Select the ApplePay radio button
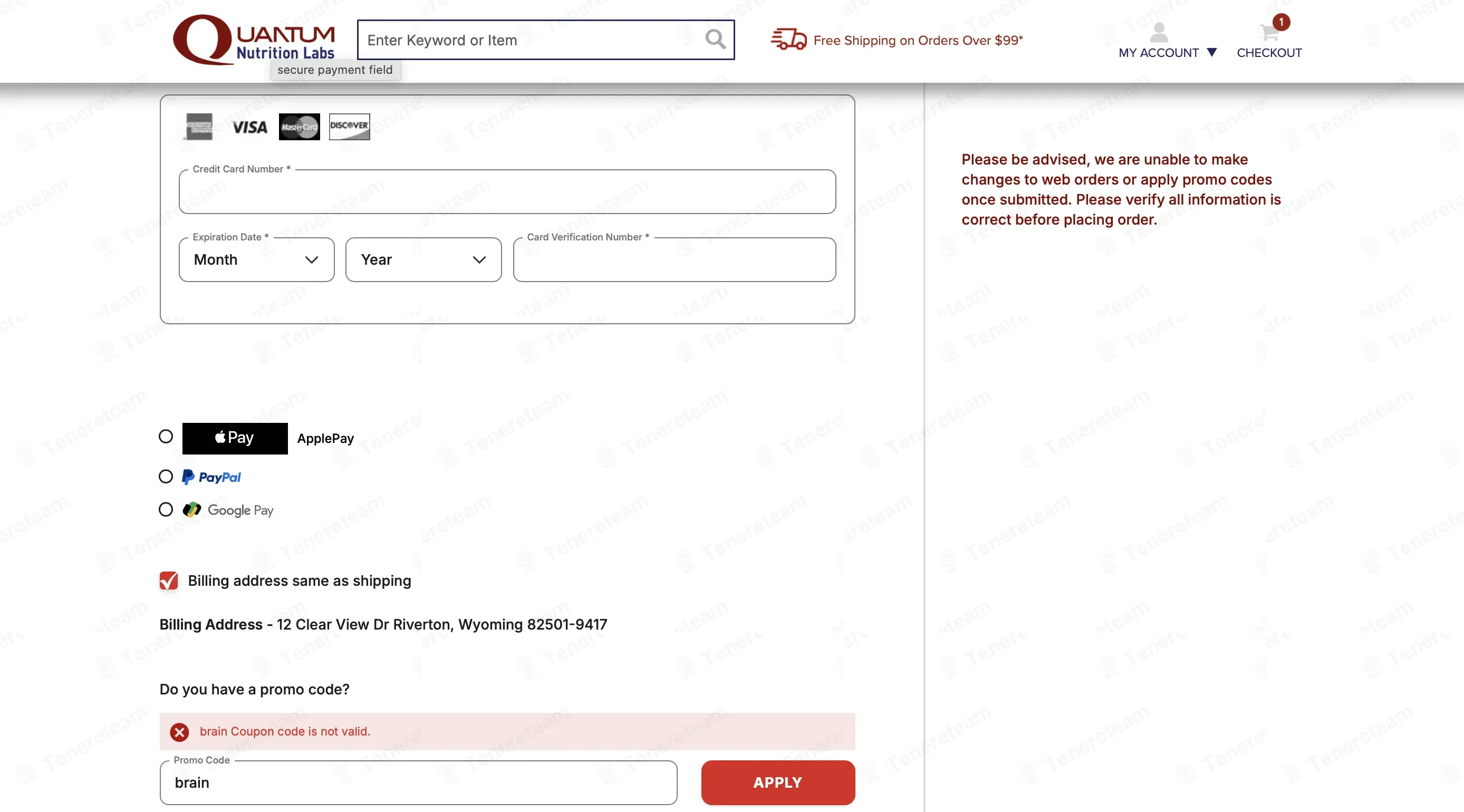Image resolution: width=1464 pixels, height=812 pixels. tap(166, 437)
